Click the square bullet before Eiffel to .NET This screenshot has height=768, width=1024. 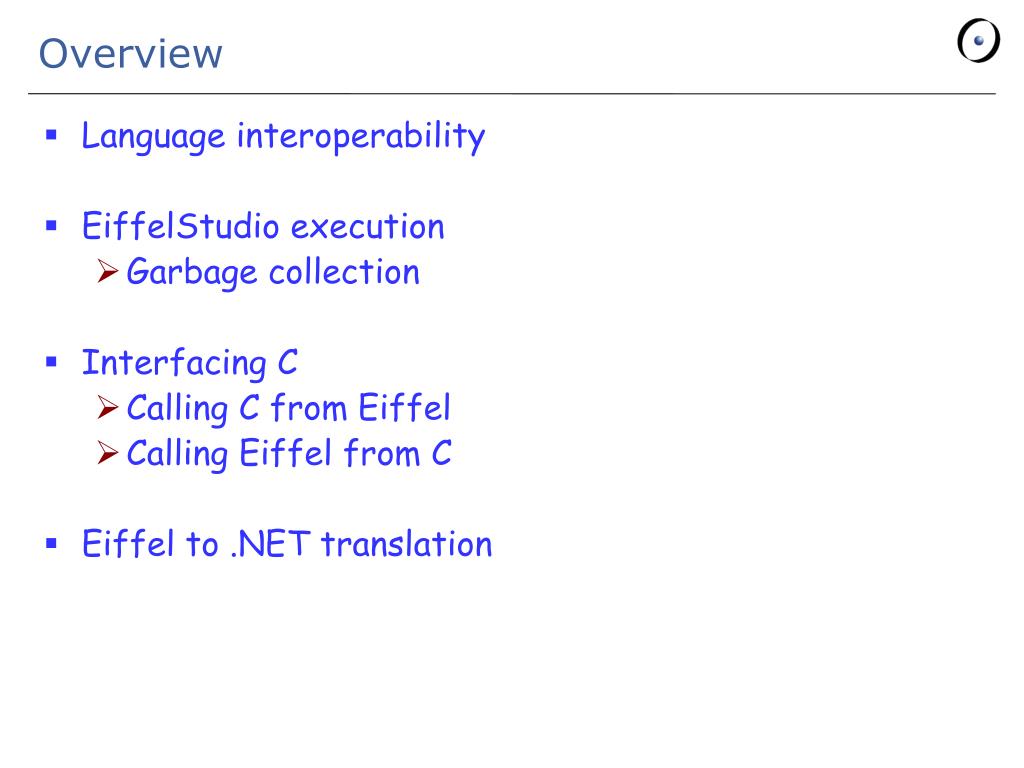(x=52, y=543)
